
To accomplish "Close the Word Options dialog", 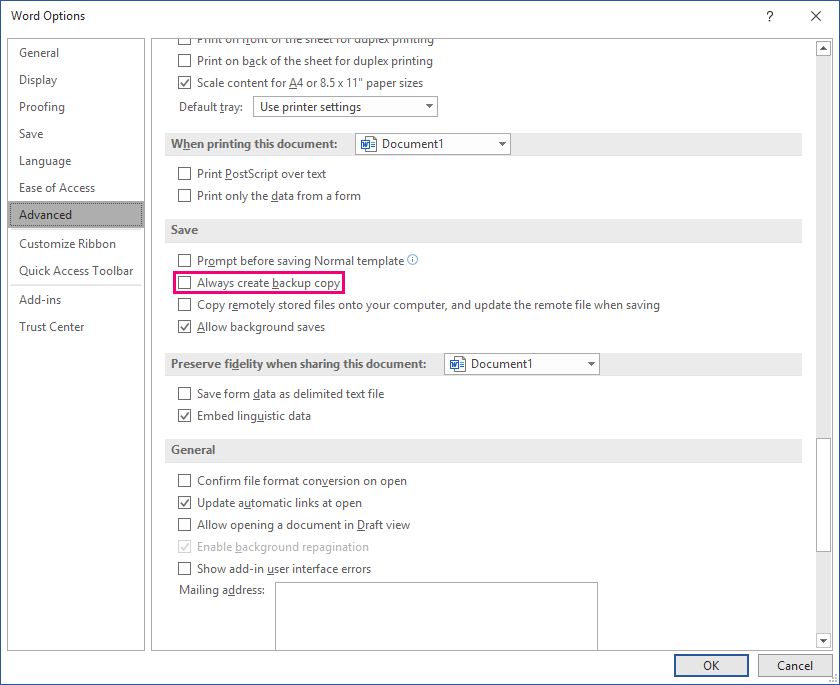I will [x=815, y=16].
